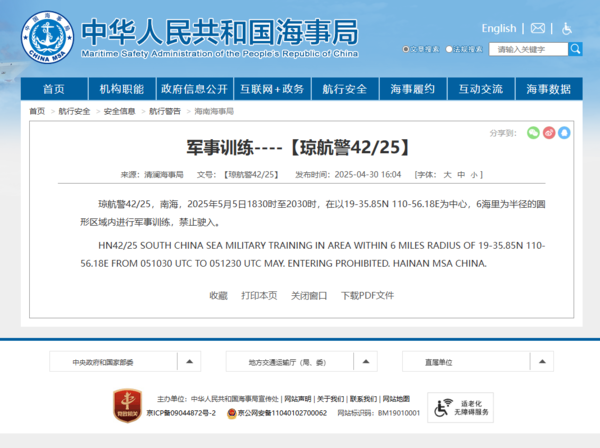Click 海南海事局 in breadcrumb
This screenshot has height=448, width=600.
(214, 111)
